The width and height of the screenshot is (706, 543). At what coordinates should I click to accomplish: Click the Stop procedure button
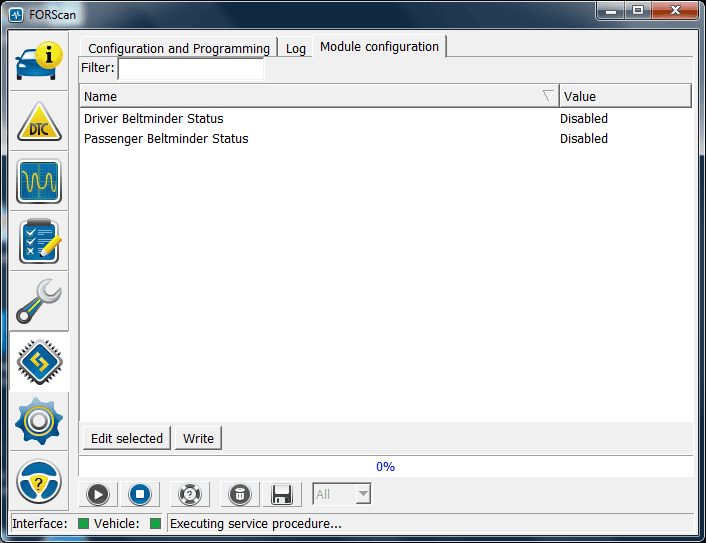[x=140, y=494]
